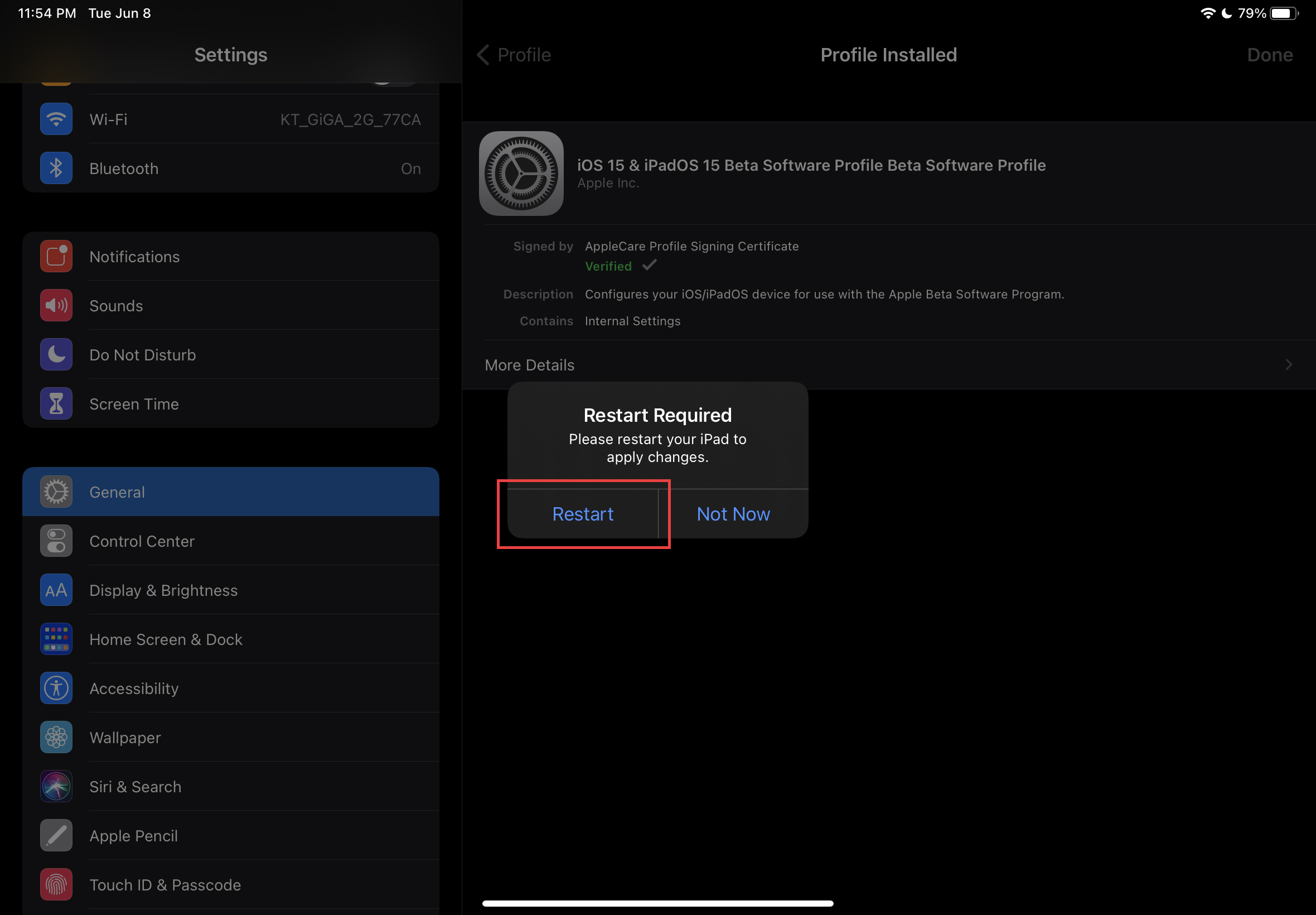Open Home Screen & Dock settings
The width and height of the screenshot is (1316, 915).
[166, 639]
